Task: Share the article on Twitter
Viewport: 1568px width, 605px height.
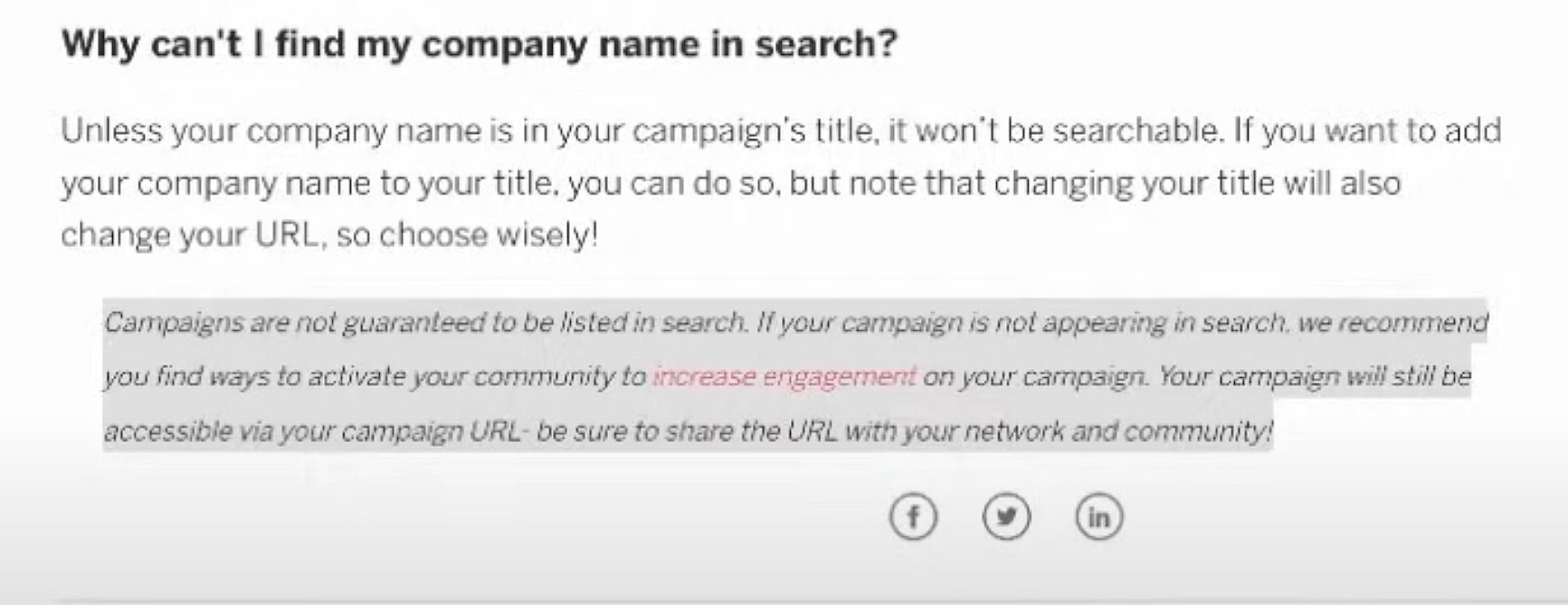Action: 1006,517
